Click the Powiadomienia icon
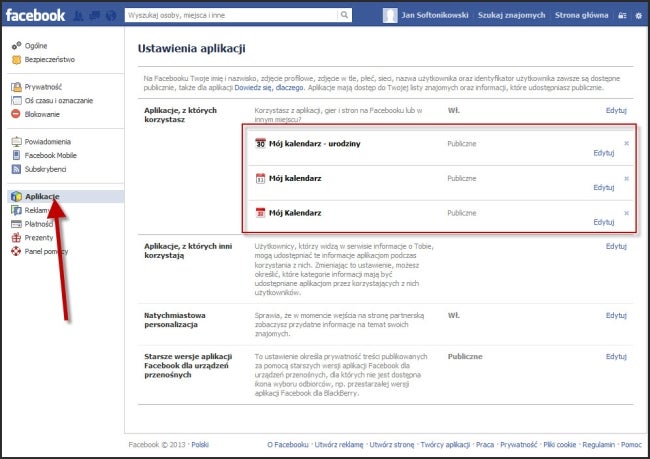Image resolution: width=650 pixels, height=459 pixels. coord(16,142)
